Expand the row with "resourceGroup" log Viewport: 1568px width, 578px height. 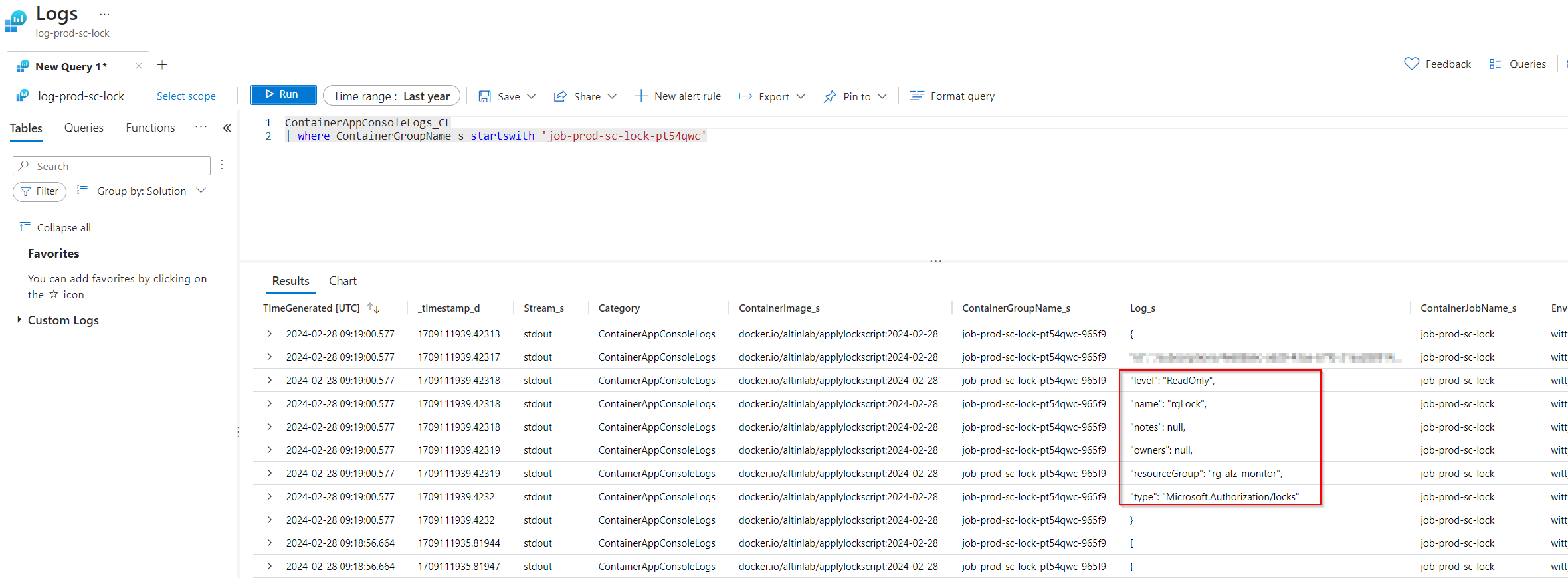point(269,473)
